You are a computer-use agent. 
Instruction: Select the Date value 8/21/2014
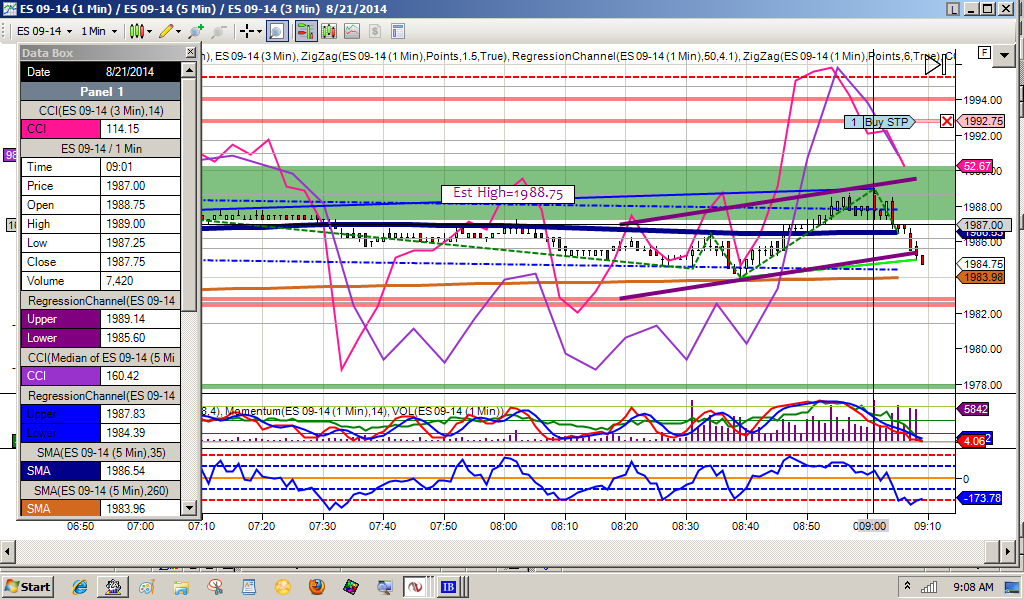coord(130,72)
